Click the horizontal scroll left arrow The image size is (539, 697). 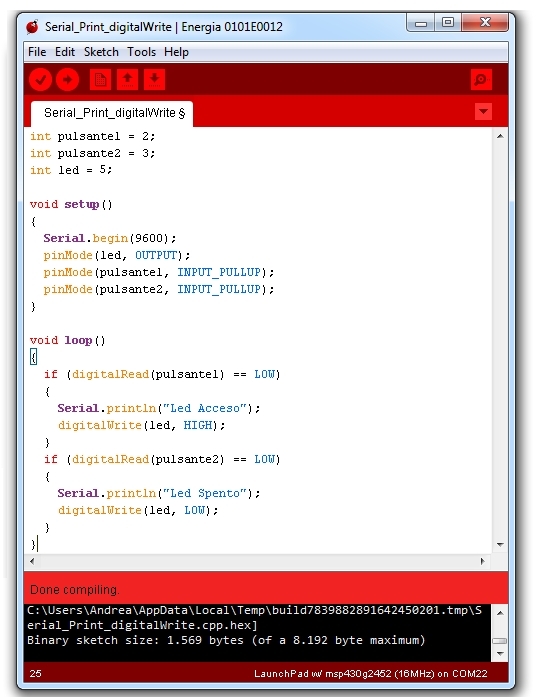point(32,561)
